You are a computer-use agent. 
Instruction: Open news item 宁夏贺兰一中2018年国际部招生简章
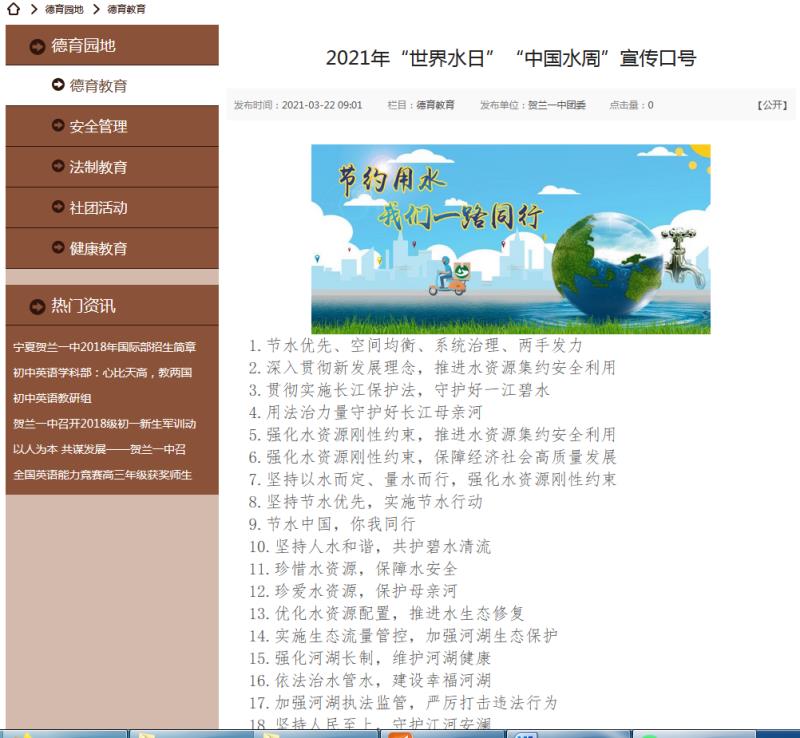click(104, 347)
